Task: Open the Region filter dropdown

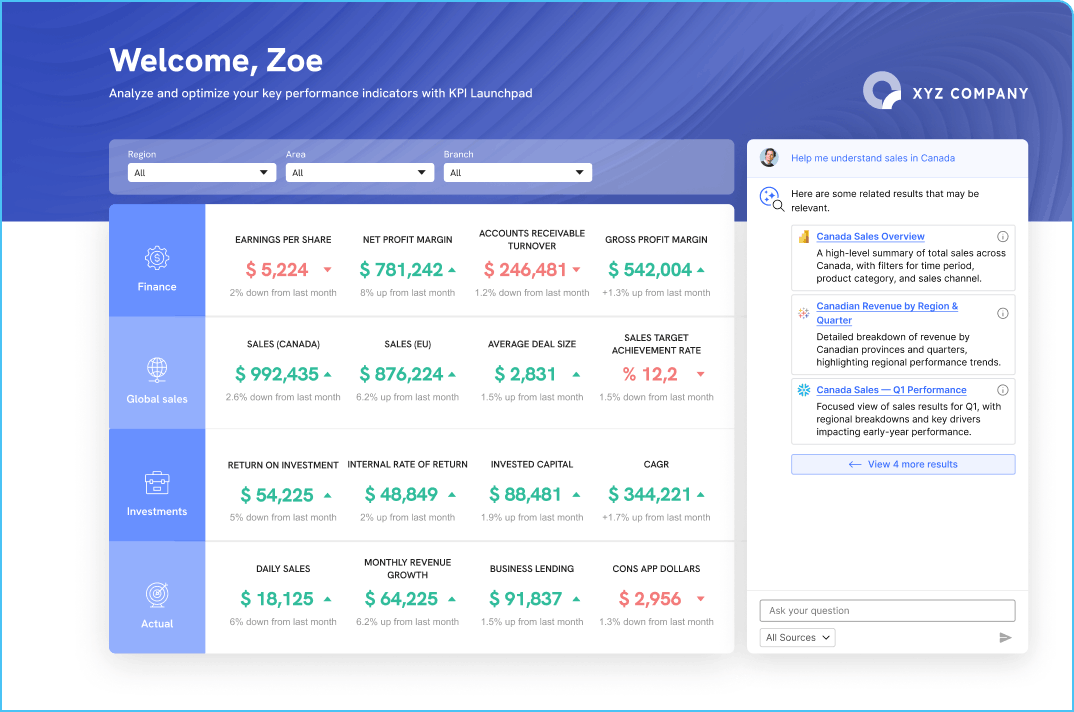Action: 201,172
